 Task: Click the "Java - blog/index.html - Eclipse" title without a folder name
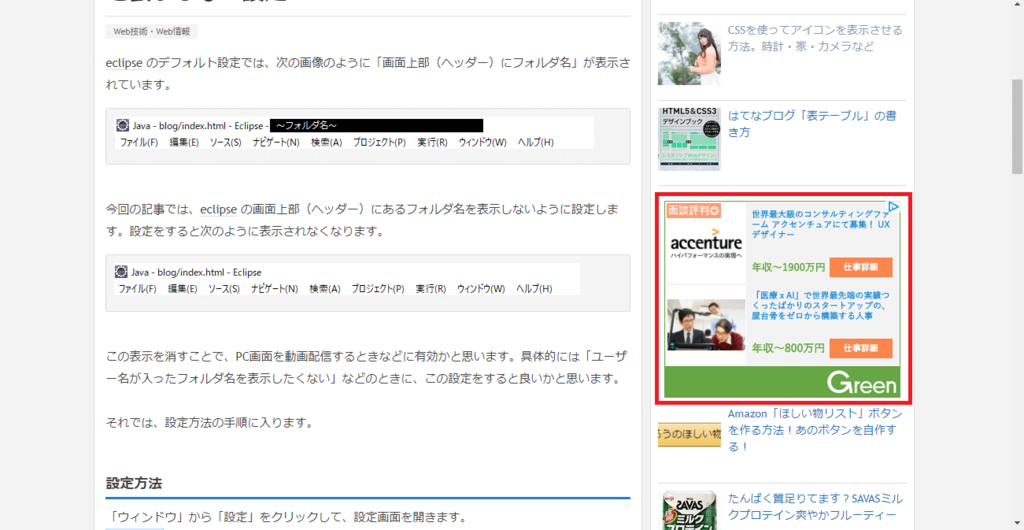[196, 272]
